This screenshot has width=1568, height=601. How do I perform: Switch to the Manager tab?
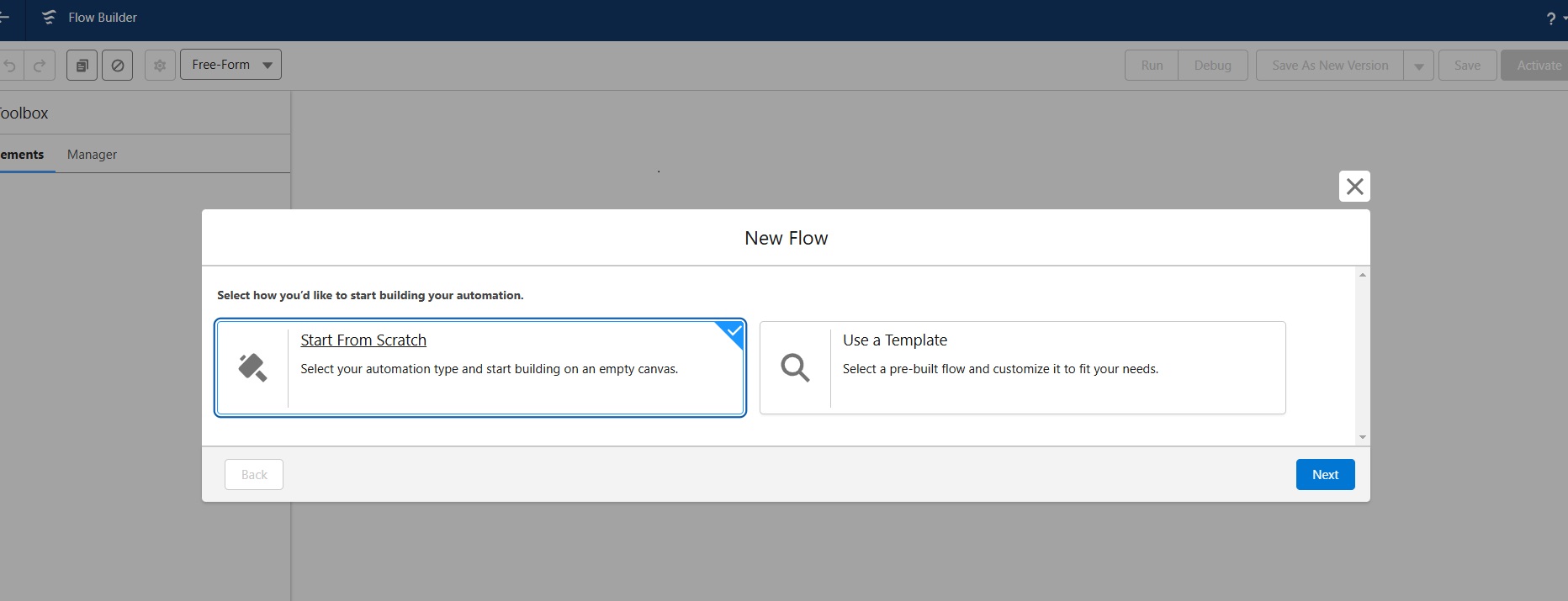click(x=92, y=155)
